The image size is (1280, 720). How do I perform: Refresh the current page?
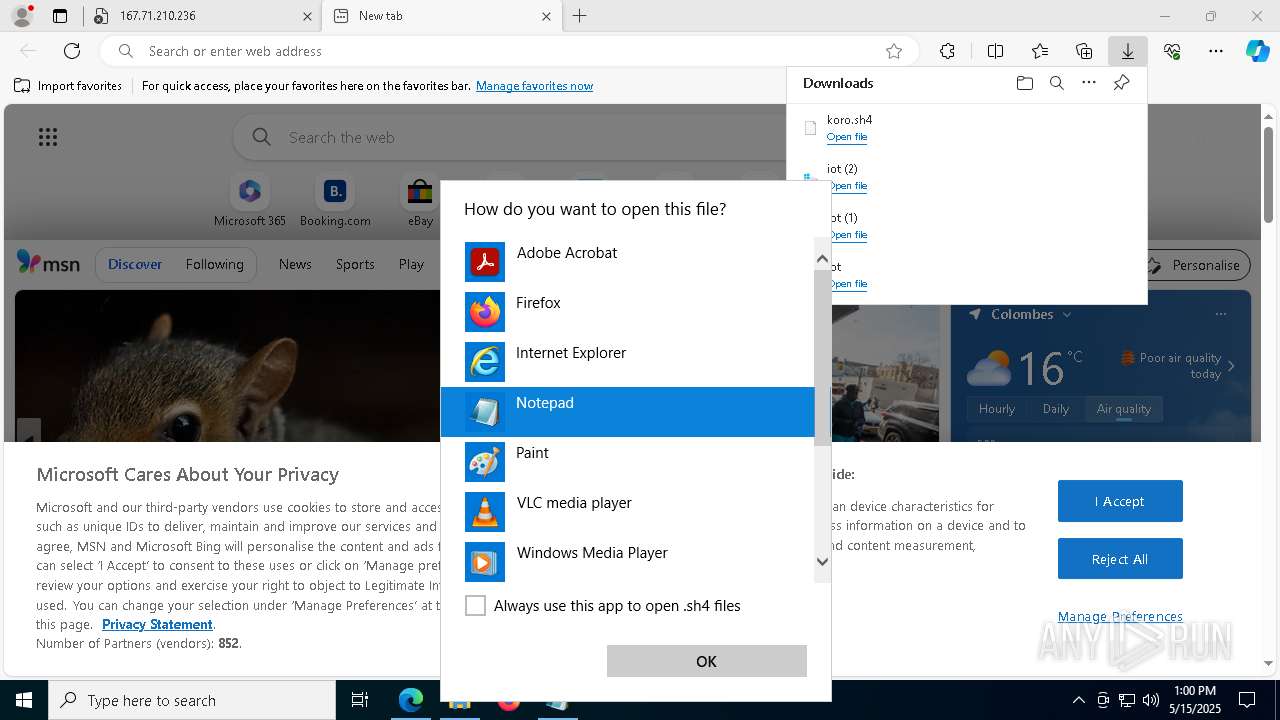tap(72, 51)
